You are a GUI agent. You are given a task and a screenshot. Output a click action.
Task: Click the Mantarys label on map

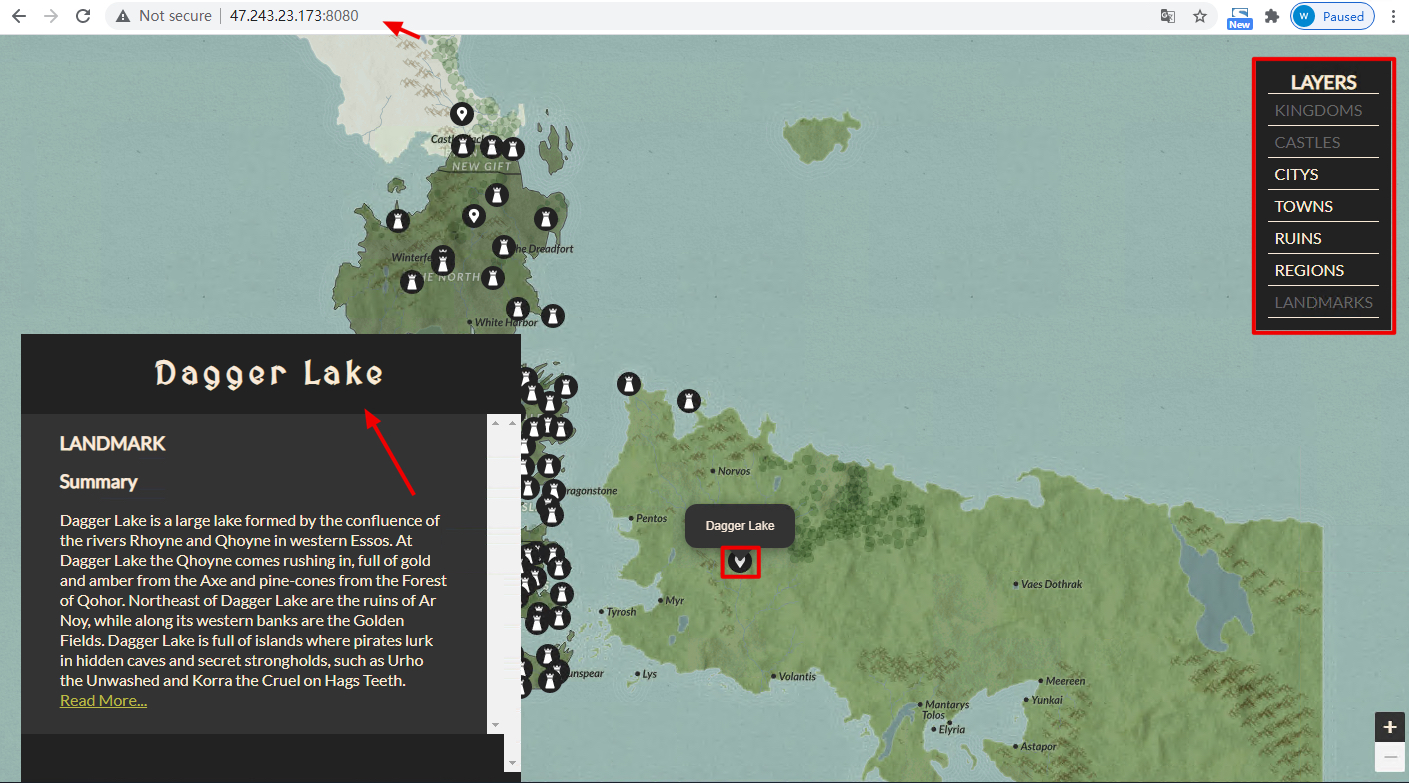pyautogui.click(x=947, y=705)
